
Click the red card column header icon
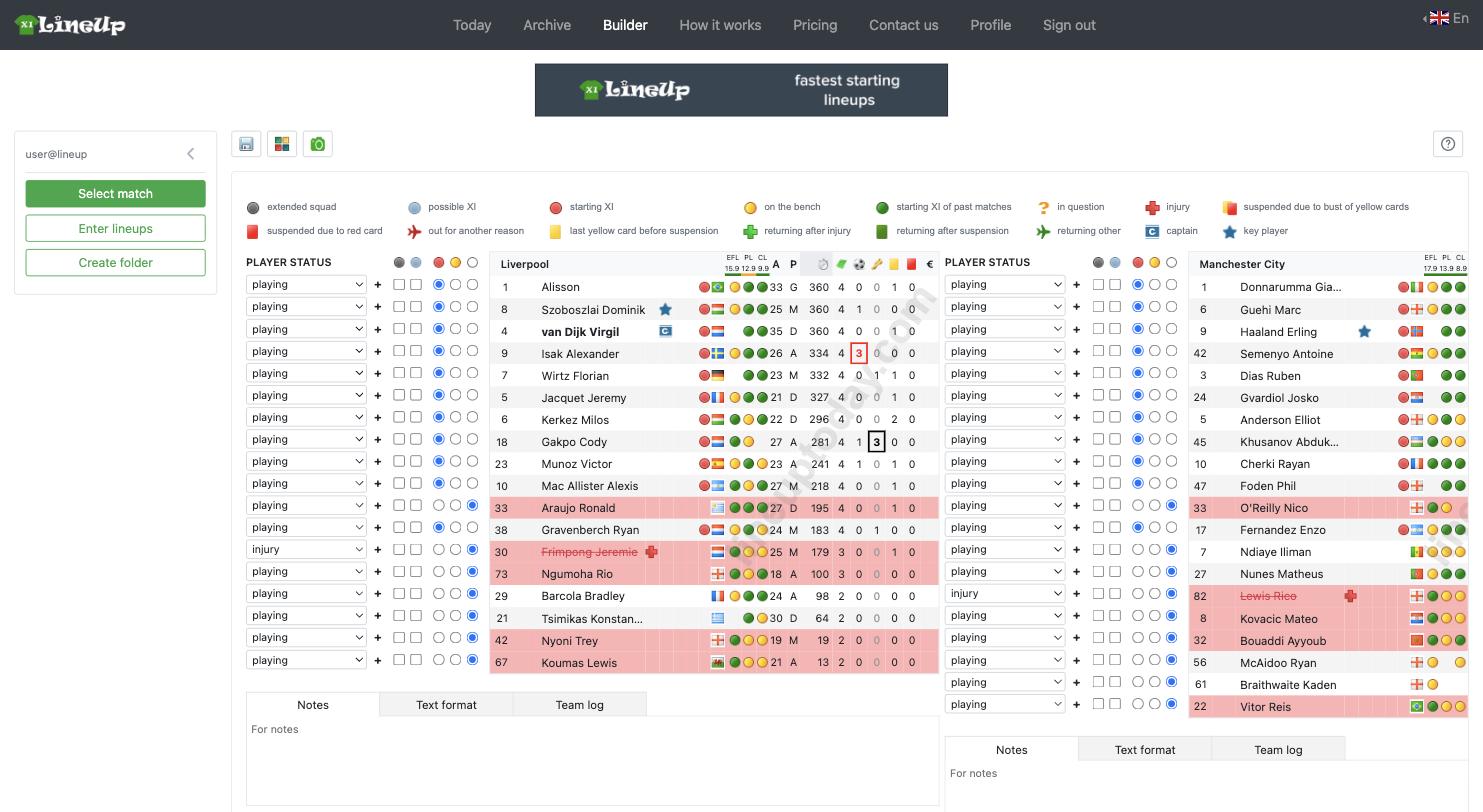911,265
